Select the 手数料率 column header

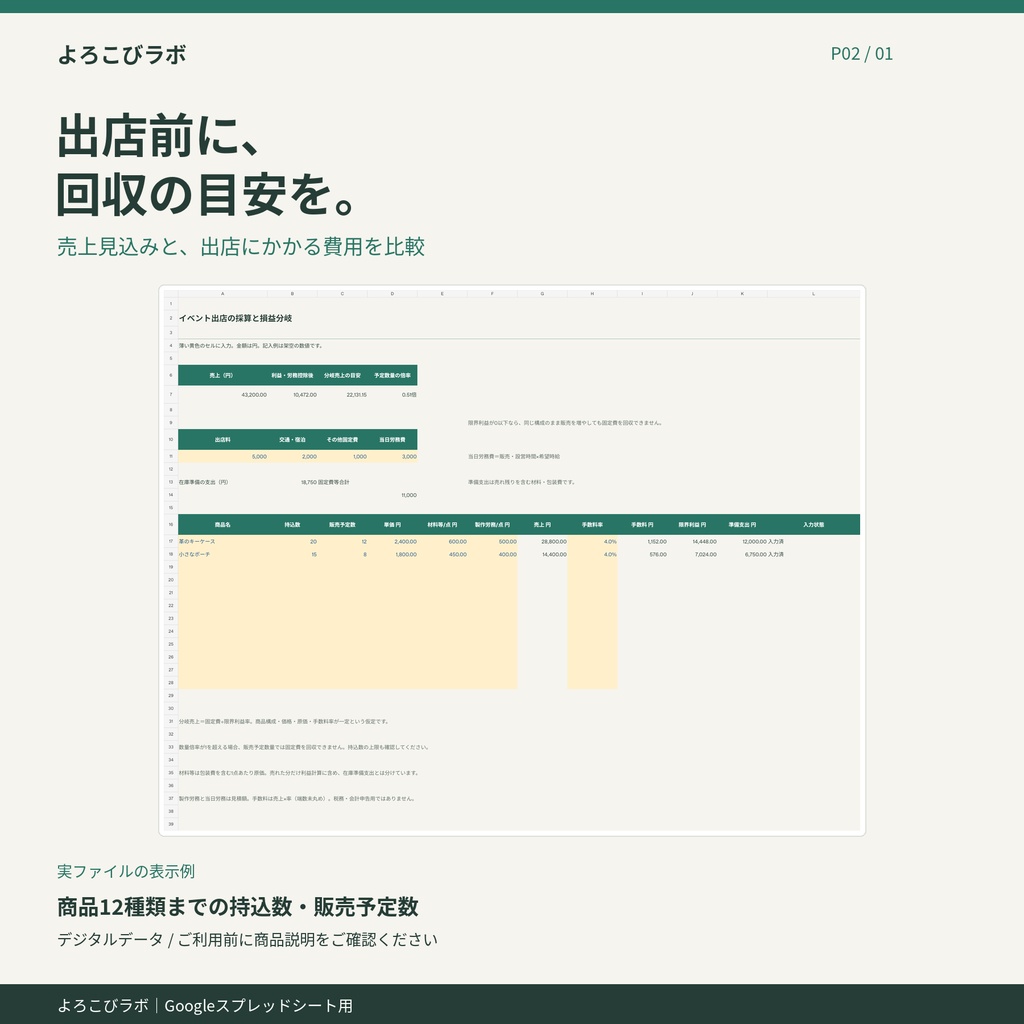click(592, 524)
